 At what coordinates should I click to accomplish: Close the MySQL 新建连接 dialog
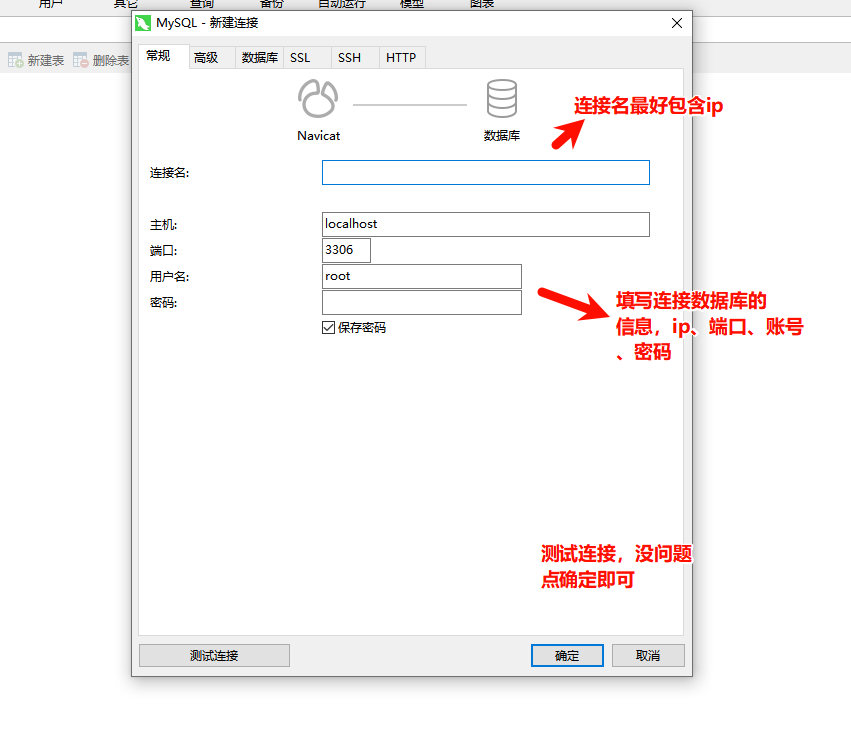677,23
